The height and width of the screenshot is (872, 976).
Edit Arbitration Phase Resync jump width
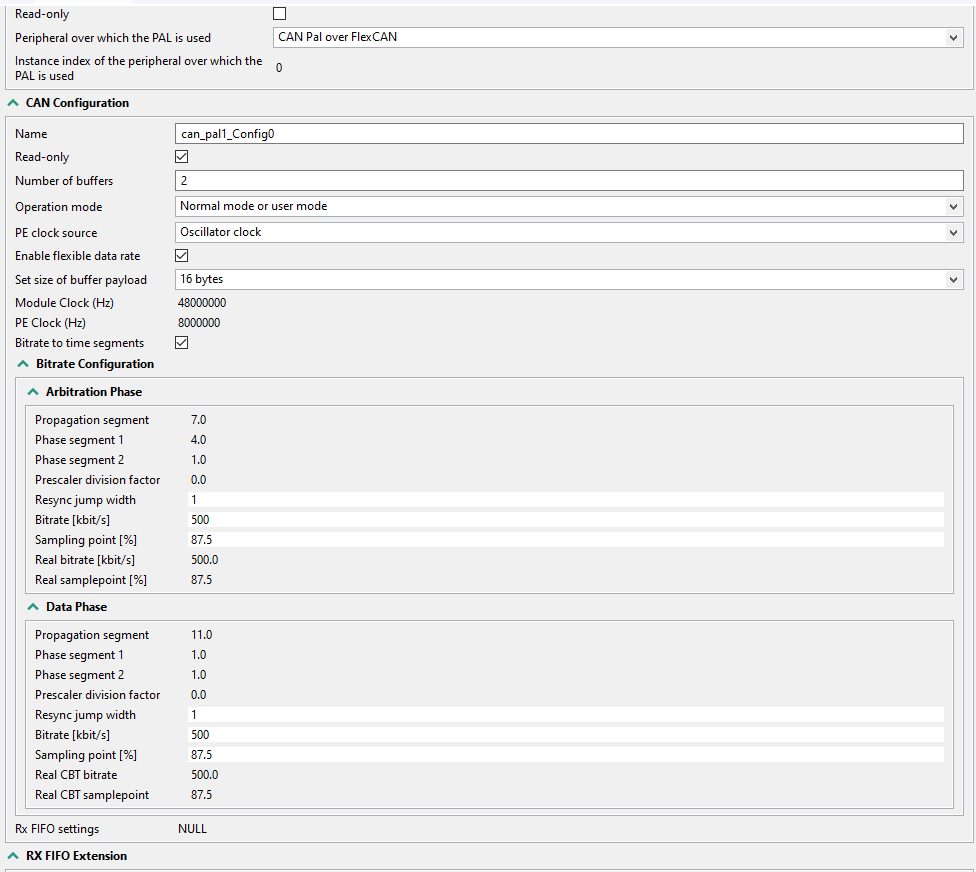(565, 500)
